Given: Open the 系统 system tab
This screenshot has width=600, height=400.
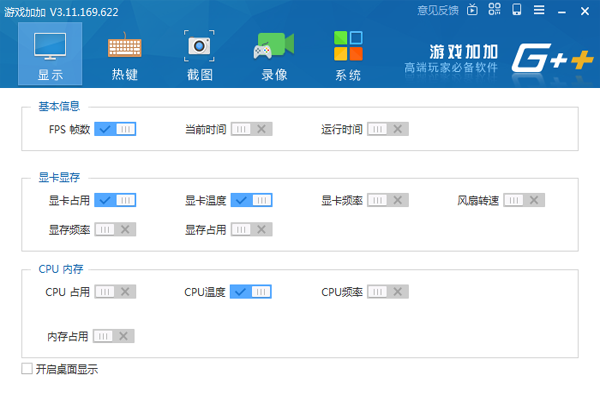Looking at the screenshot, I should 348,56.
